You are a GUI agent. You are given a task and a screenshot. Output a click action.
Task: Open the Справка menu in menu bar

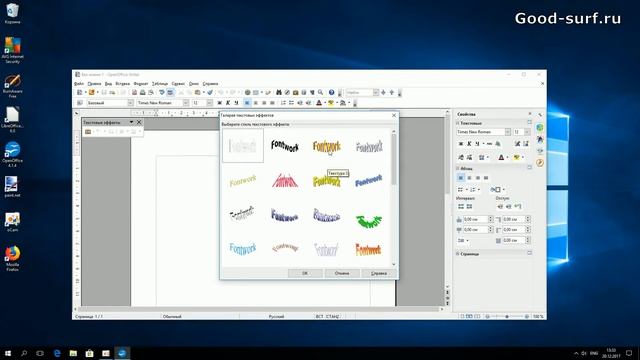pyautogui.click(x=210, y=84)
